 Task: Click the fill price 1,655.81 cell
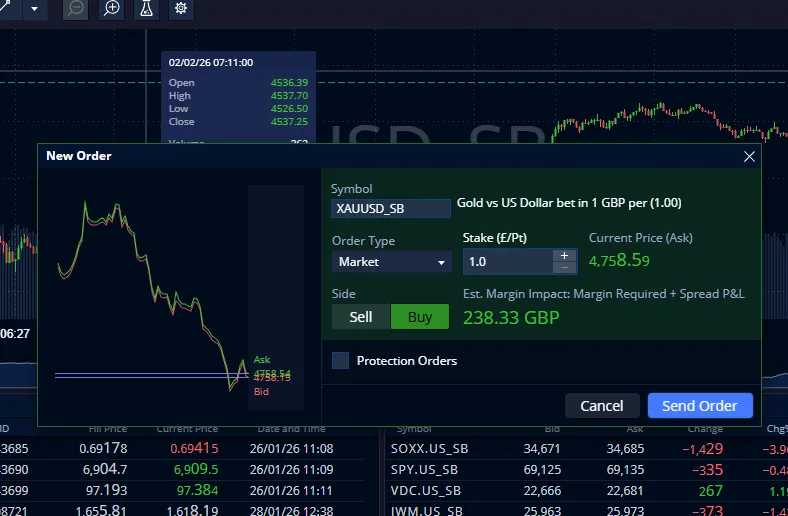pos(101,510)
